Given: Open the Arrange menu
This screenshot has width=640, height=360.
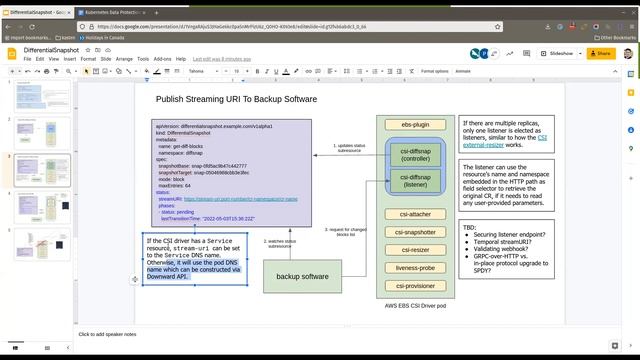Looking at the screenshot, I should point(124,59).
